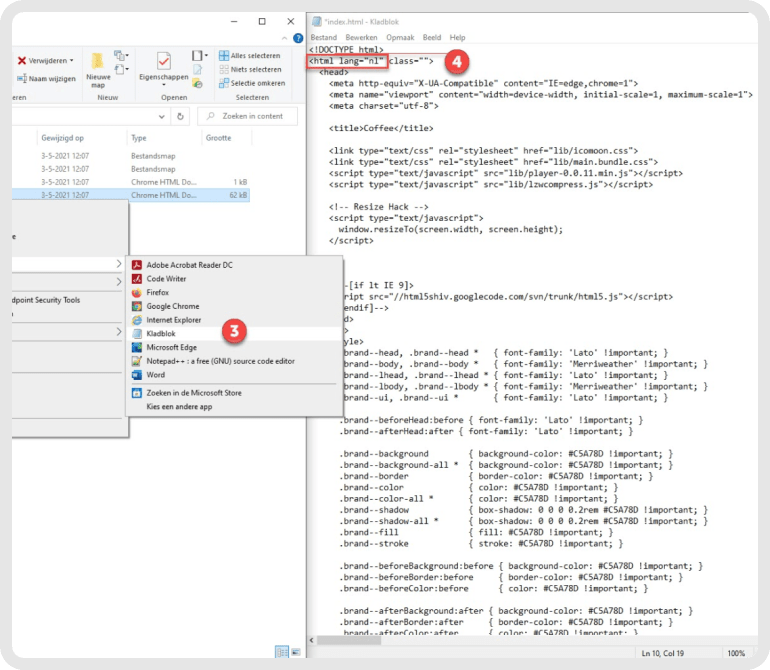Sort by Grootte column header
Image resolution: width=770 pixels, height=670 pixels.
[219, 138]
